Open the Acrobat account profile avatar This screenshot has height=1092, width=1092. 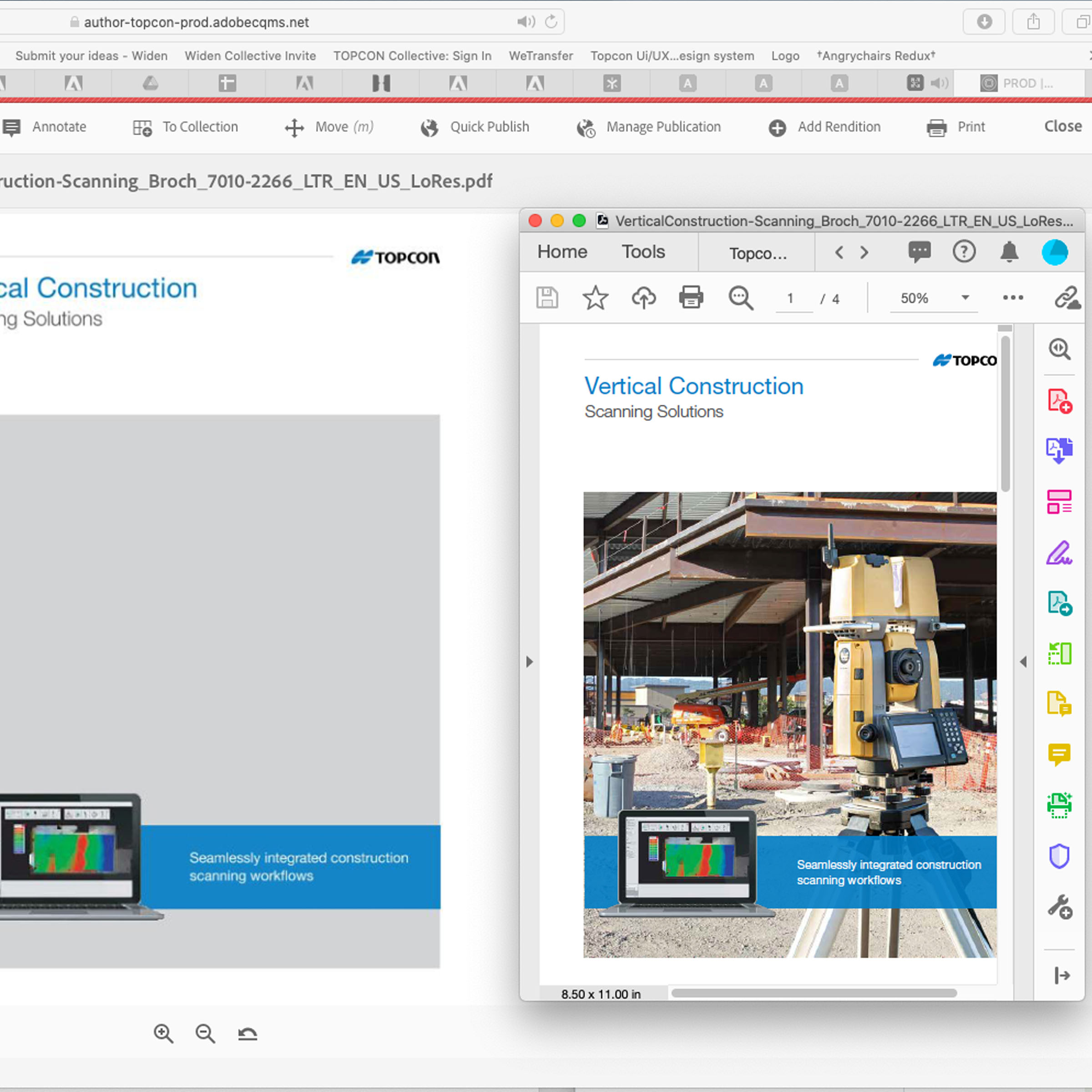tap(1055, 252)
